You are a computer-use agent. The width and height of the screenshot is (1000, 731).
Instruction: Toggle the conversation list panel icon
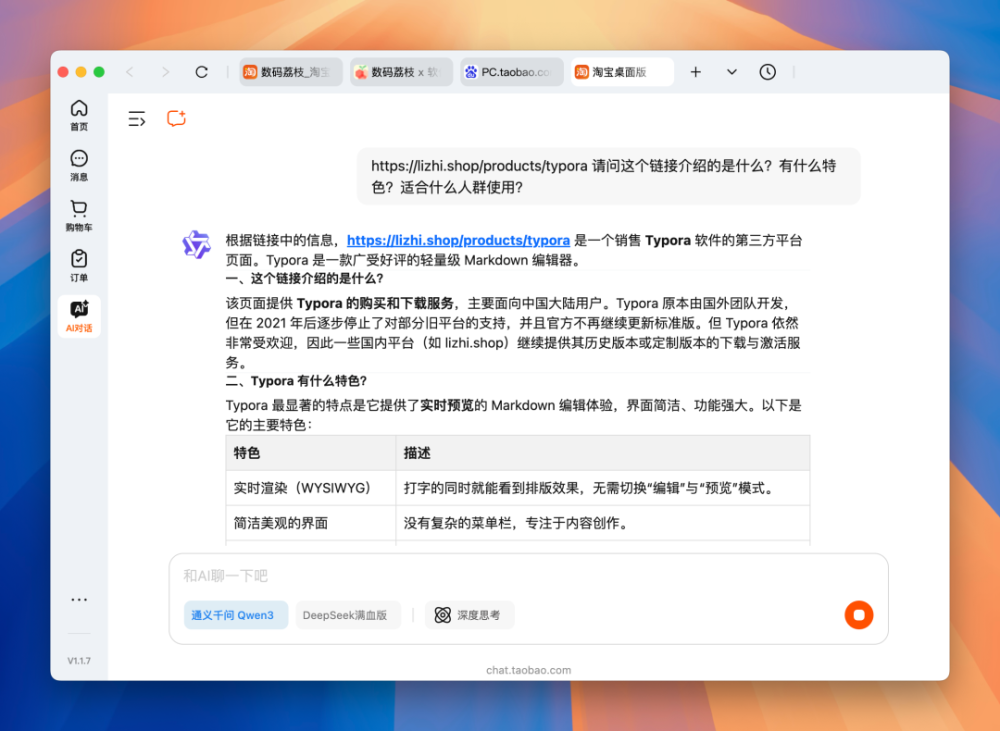[x=136, y=119]
